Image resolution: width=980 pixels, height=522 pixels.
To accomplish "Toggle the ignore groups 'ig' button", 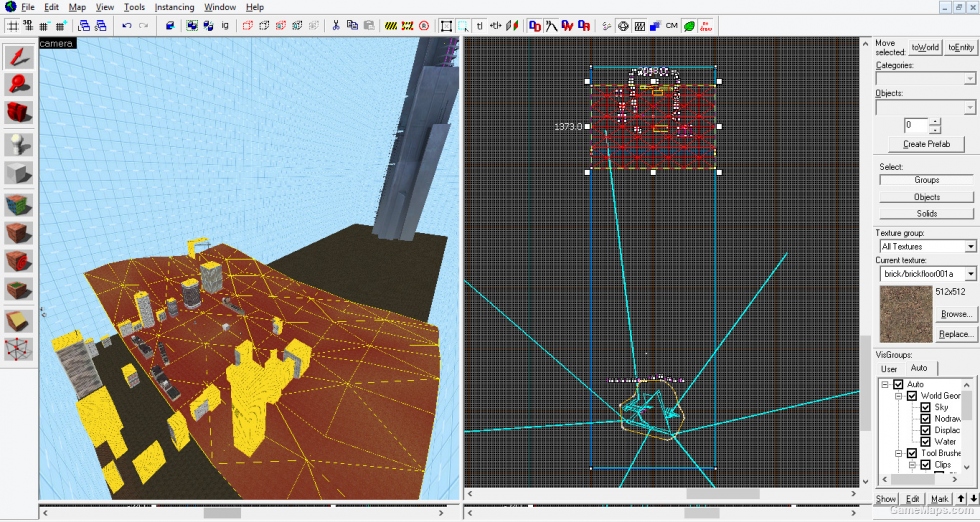I will click(x=225, y=26).
